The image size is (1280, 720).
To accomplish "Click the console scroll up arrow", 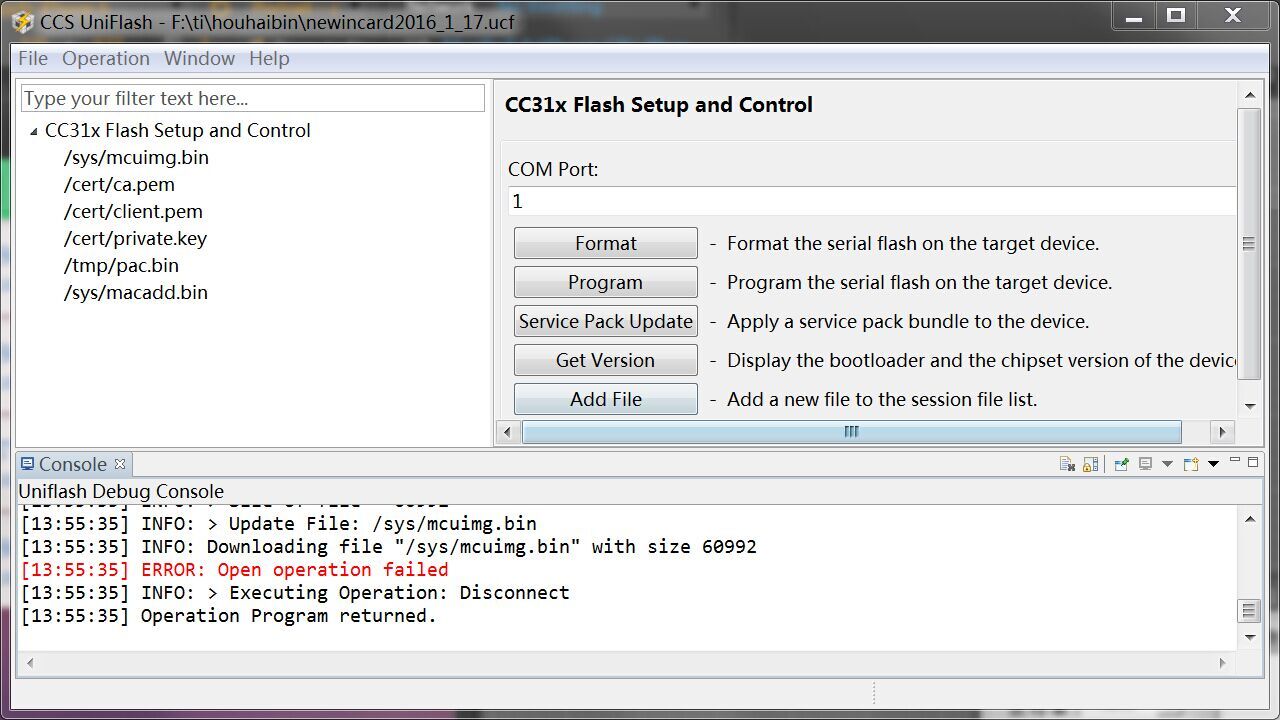I will 1250,520.
